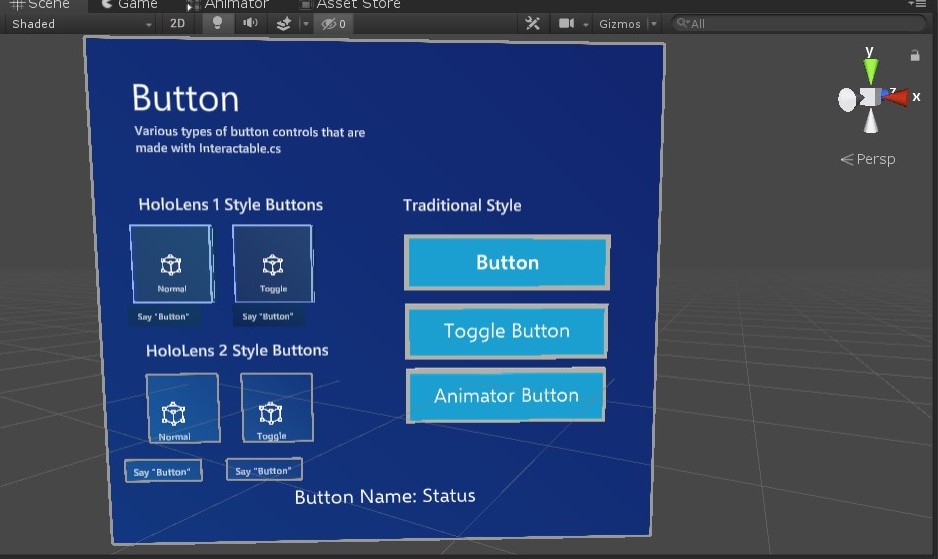Image resolution: width=938 pixels, height=559 pixels.
Task: Click the green Y axis cone
Action: tap(871, 71)
